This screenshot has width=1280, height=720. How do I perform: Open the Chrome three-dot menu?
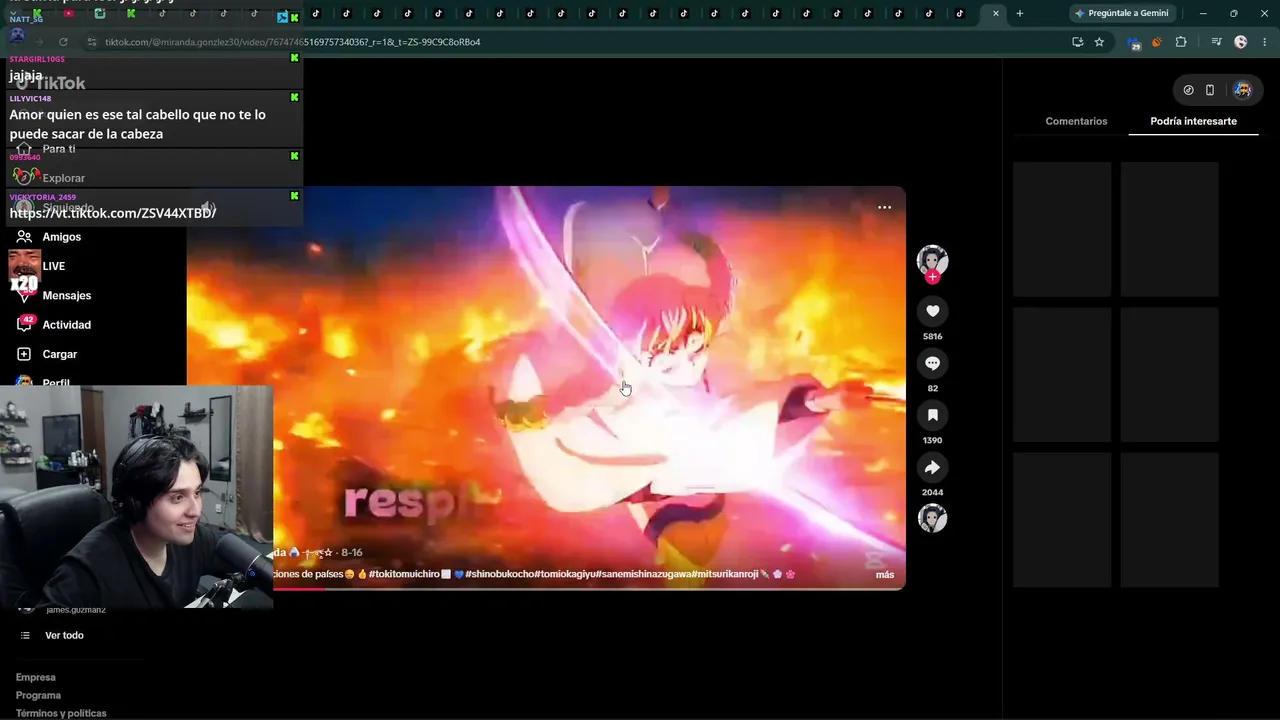click(x=1264, y=42)
